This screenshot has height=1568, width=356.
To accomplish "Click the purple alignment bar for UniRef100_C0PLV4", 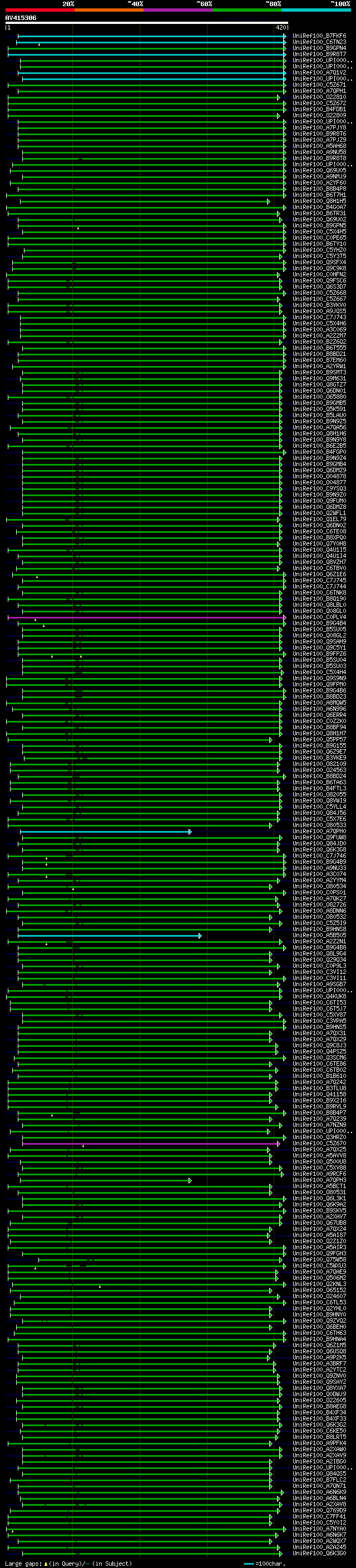I will pos(147,618).
